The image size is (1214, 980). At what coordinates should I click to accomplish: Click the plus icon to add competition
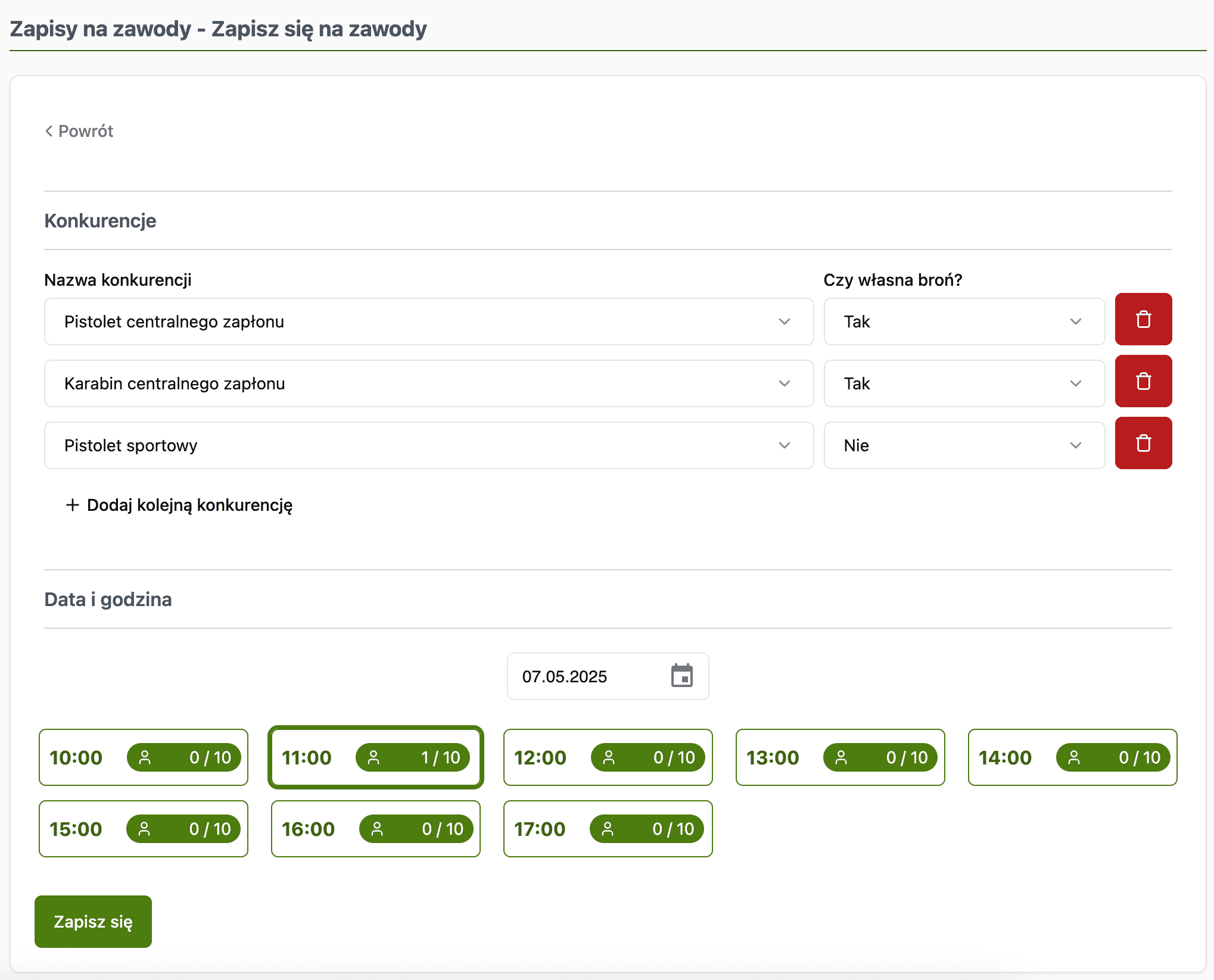click(73, 505)
